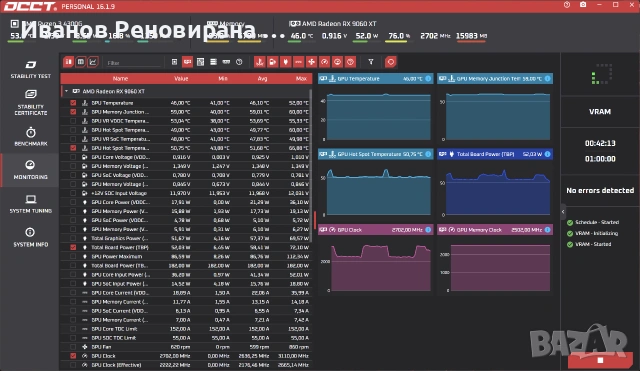Show info for GPU Memory Junction graph
This screenshot has height=371, width=640.
[x=547, y=78]
